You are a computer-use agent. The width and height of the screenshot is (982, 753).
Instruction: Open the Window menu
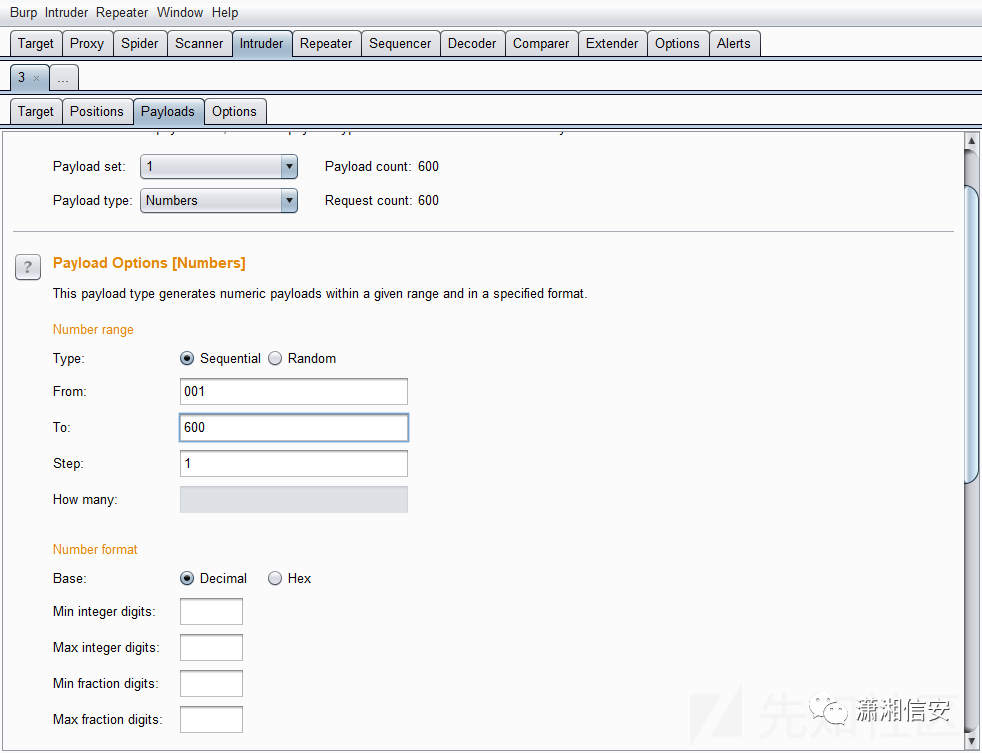(x=180, y=13)
